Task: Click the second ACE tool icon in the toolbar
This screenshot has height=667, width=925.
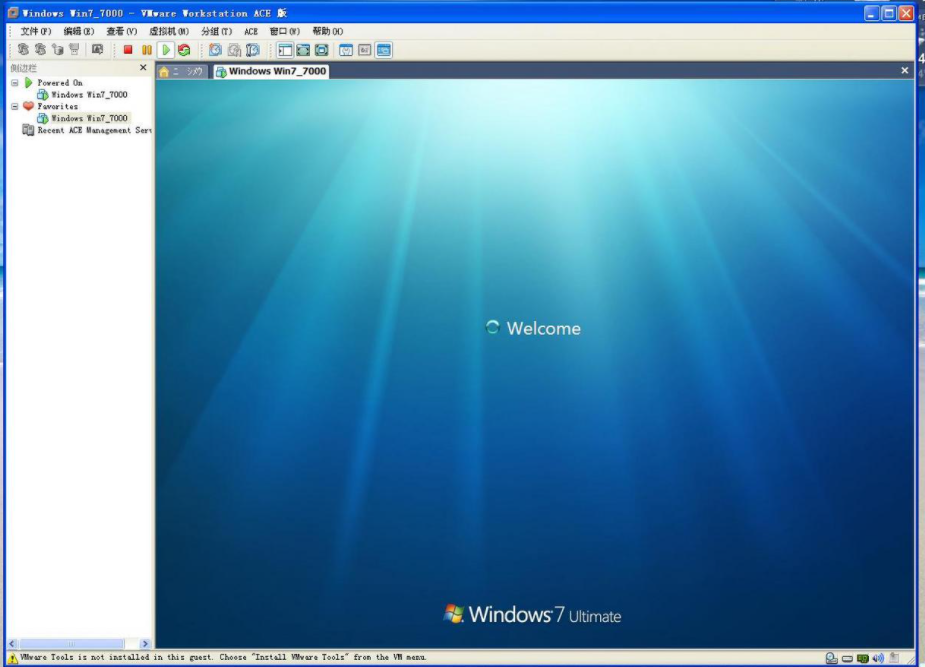Action: pyautogui.click(x=40, y=50)
